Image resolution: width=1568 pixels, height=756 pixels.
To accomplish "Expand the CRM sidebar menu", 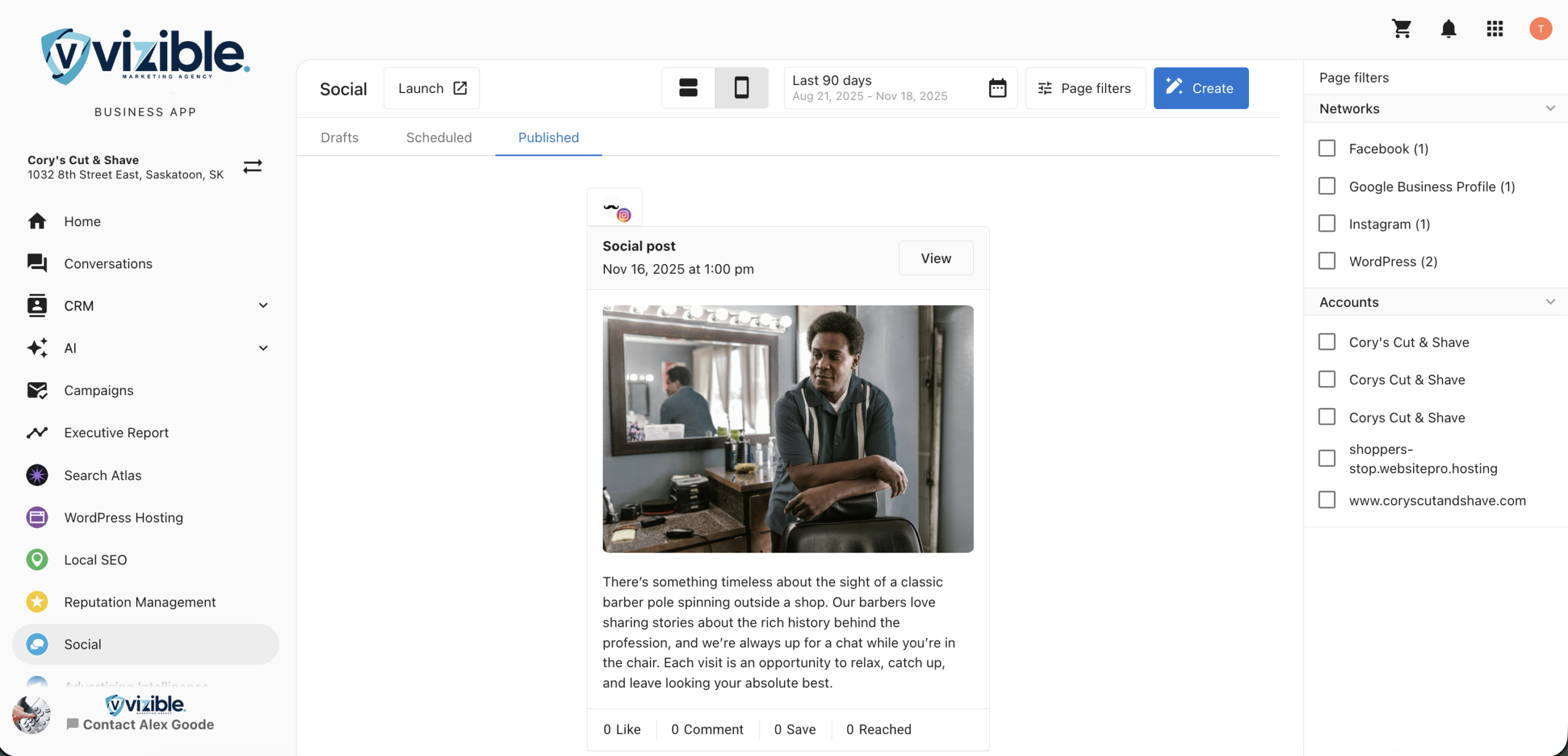I will tap(263, 305).
